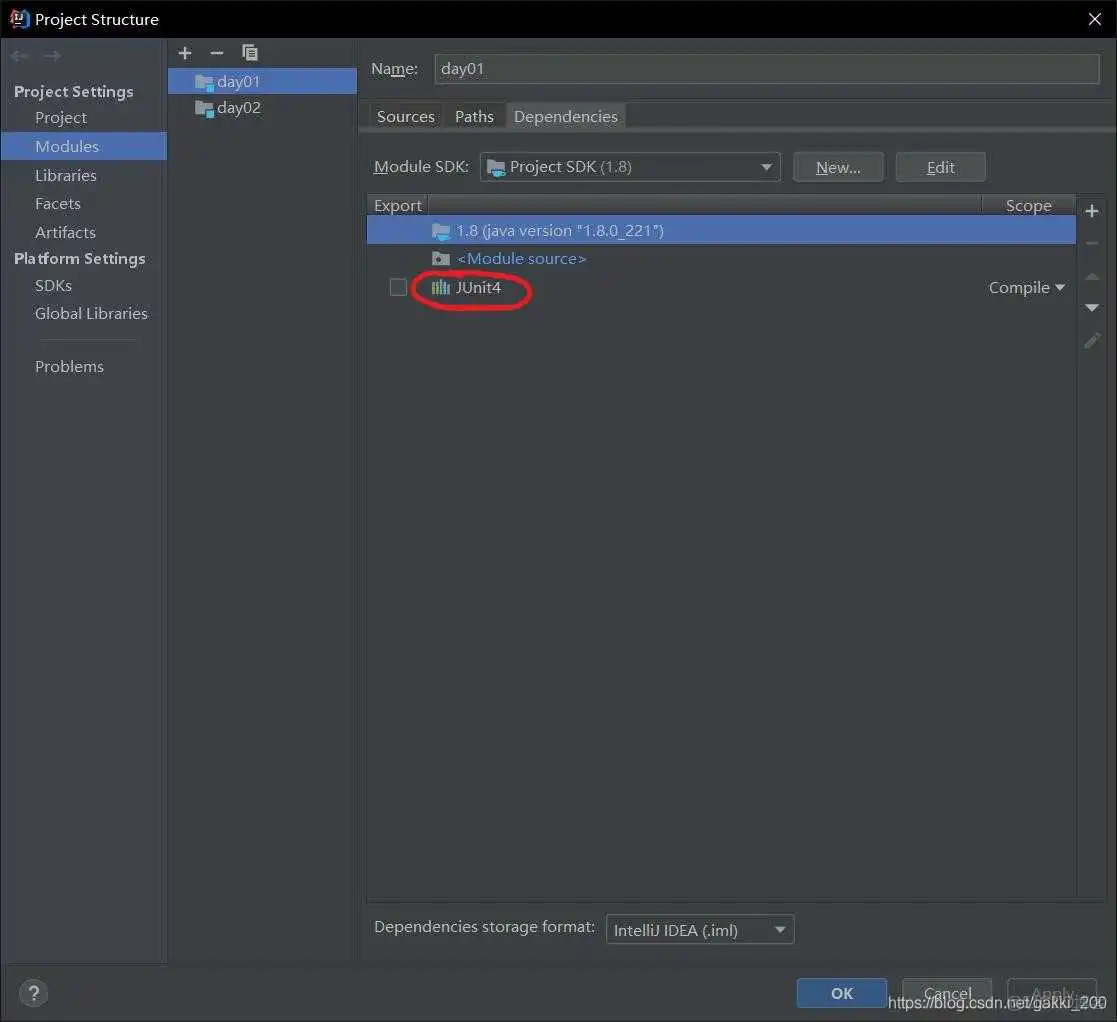The width and height of the screenshot is (1117, 1022).
Task: Click the back navigation arrow
Action: click(19, 55)
